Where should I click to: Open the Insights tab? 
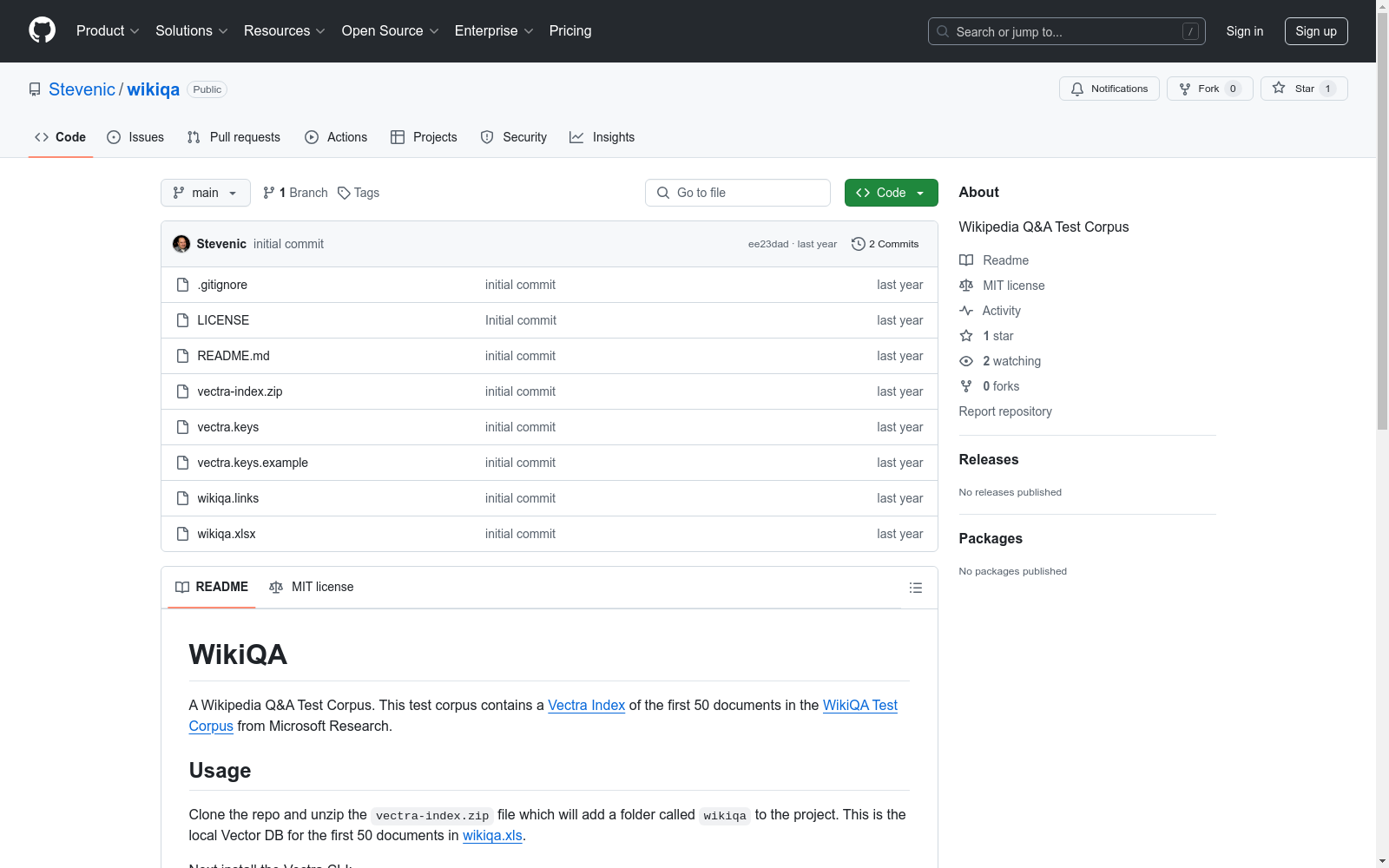coord(602,137)
